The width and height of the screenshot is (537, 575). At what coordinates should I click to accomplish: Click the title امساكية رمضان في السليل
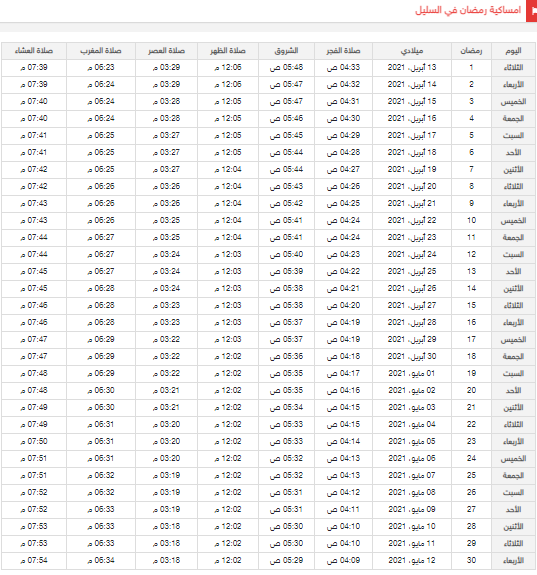click(x=468, y=10)
